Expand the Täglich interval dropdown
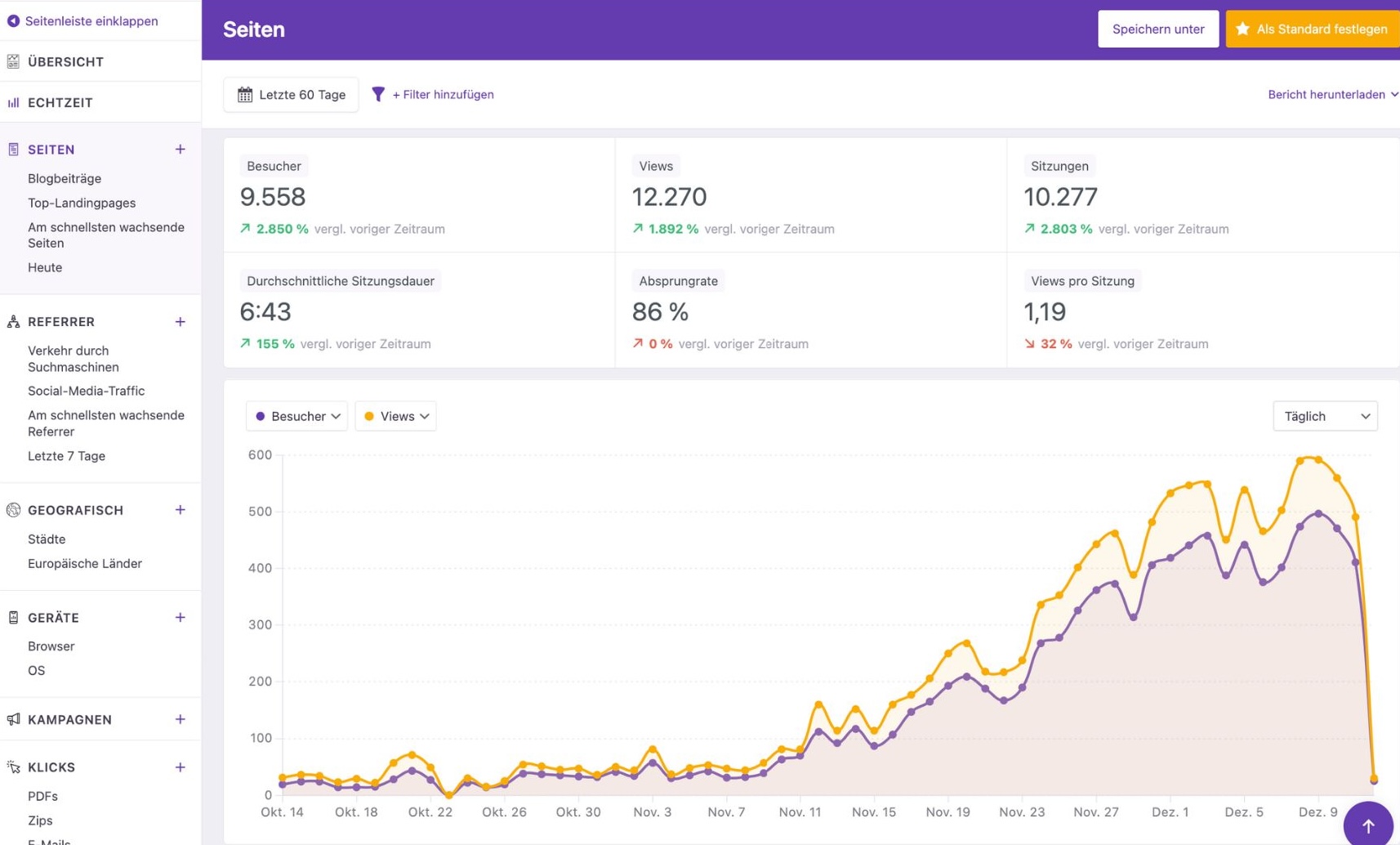The height and width of the screenshot is (845, 1400). 1324,416
